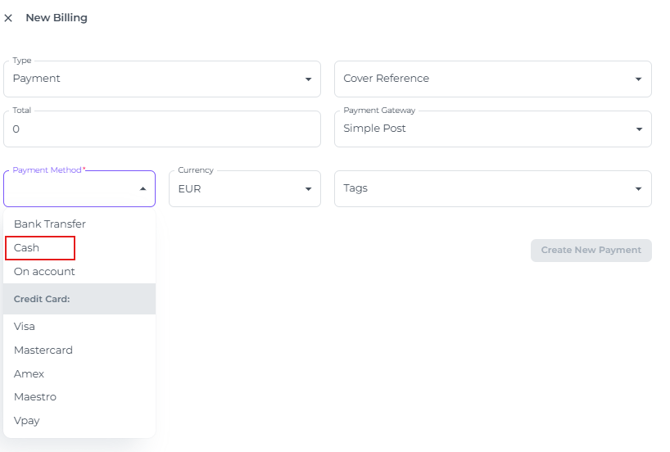Open the Currency dropdown showing EUR
The width and height of the screenshot is (670, 452).
[x=244, y=188]
